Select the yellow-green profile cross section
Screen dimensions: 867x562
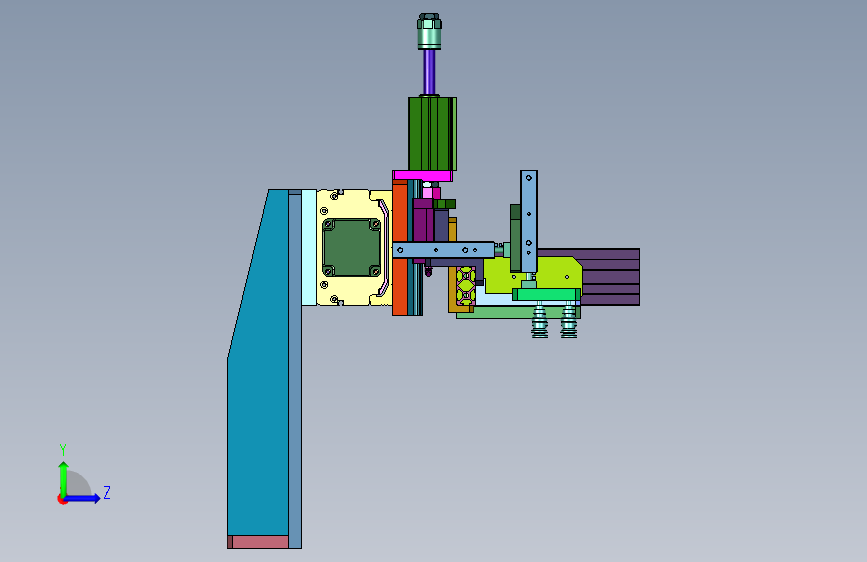point(466,285)
